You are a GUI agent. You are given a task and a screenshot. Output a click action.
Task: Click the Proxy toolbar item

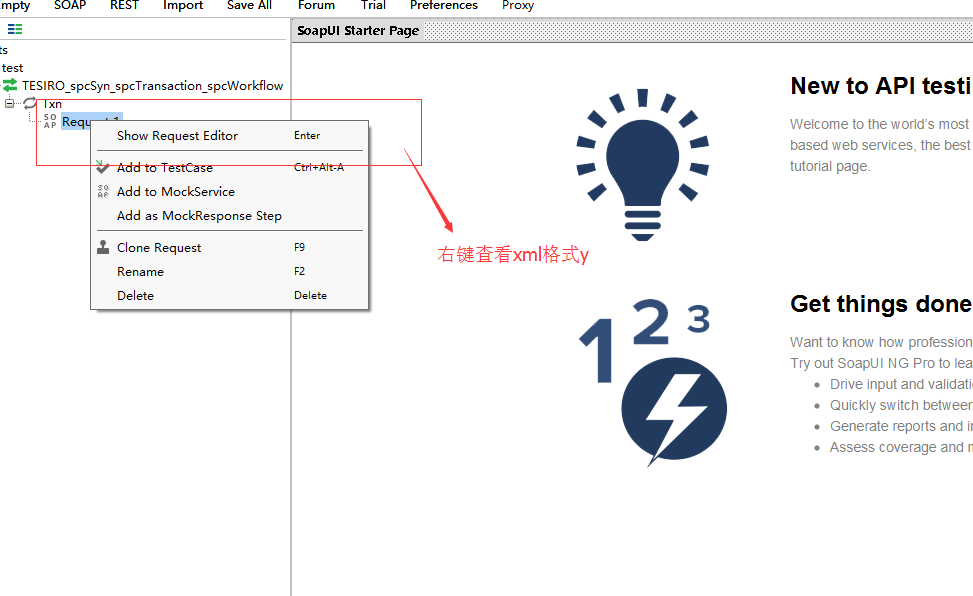point(518,5)
